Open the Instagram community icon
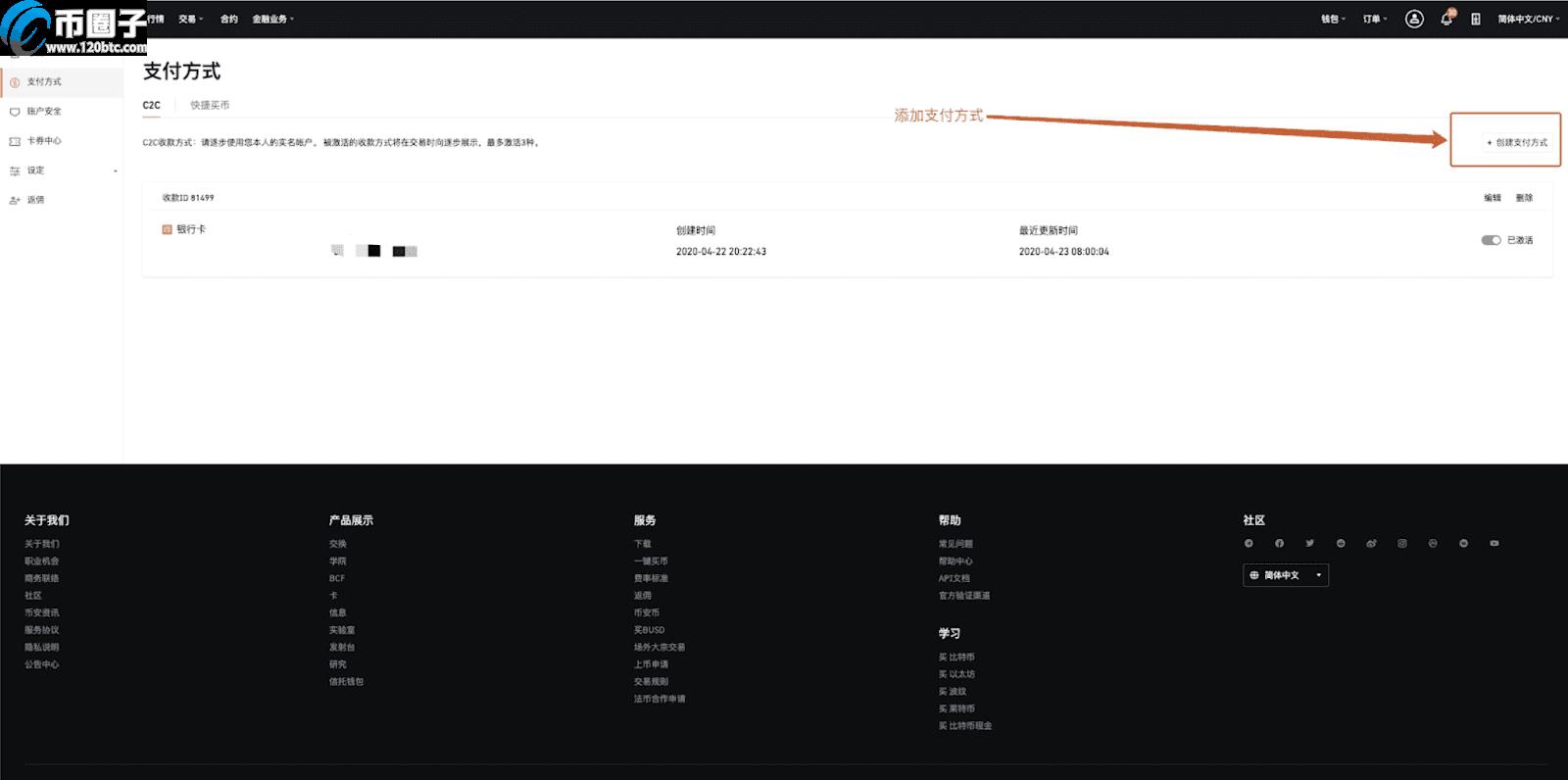 click(1402, 543)
